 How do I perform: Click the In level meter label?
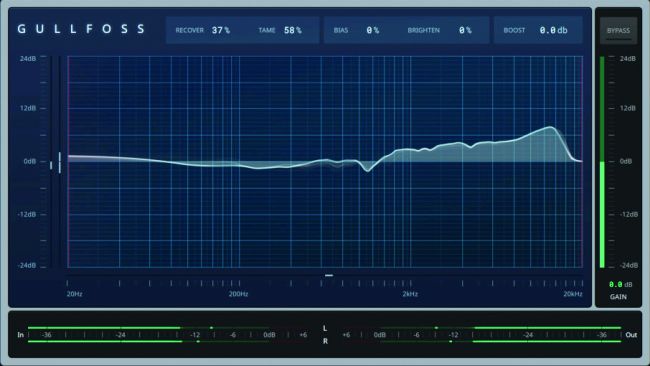point(20,334)
